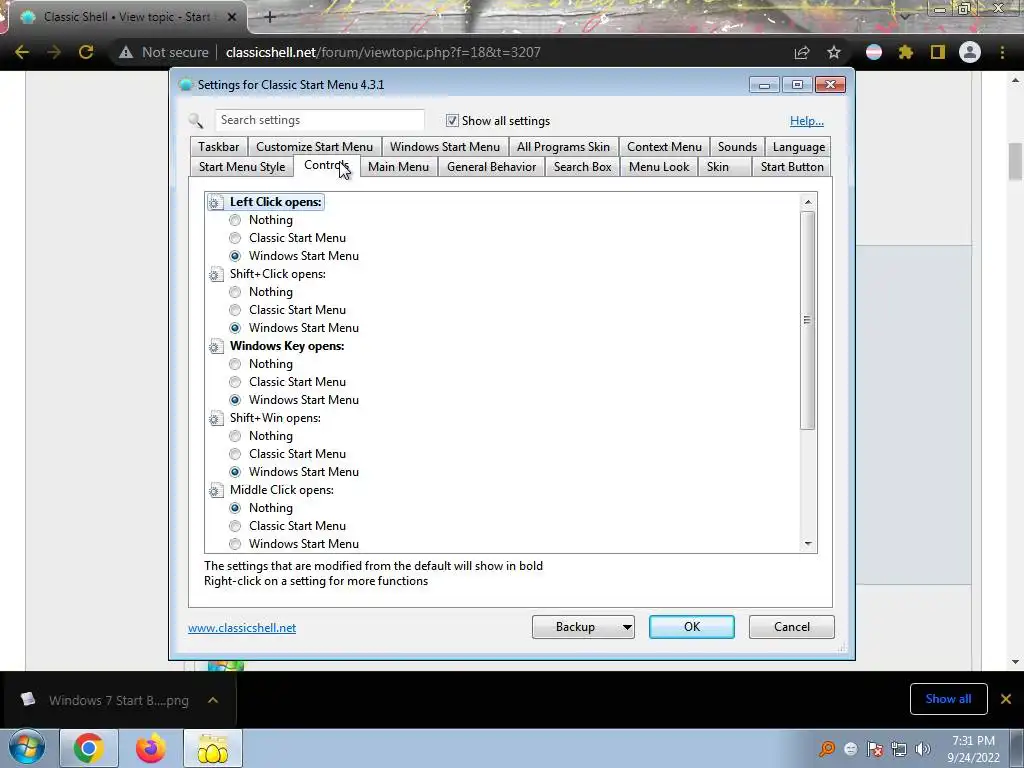Image resolution: width=1024 pixels, height=768 pixels.
Task: Switch to the Main Menu tab
Action: pyautogui.click(x=398, y=167)
